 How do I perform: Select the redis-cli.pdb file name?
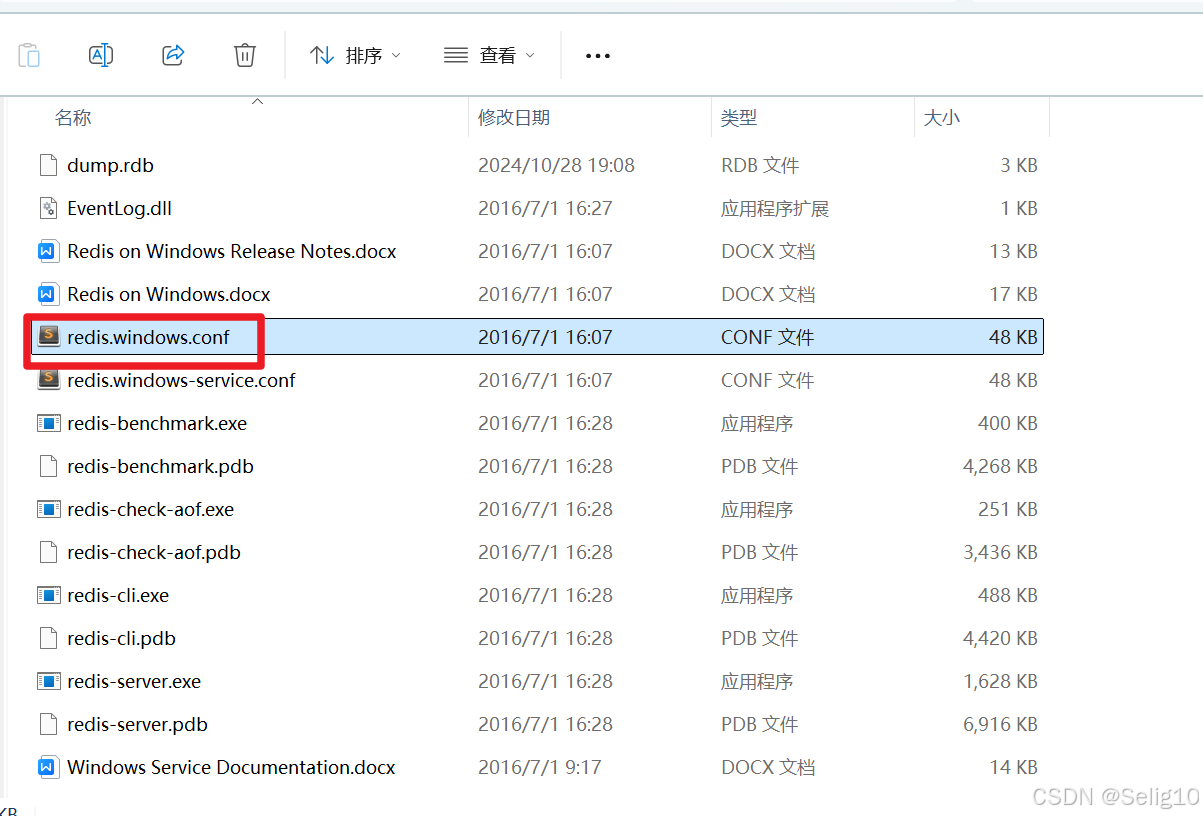tap(121, 638)
